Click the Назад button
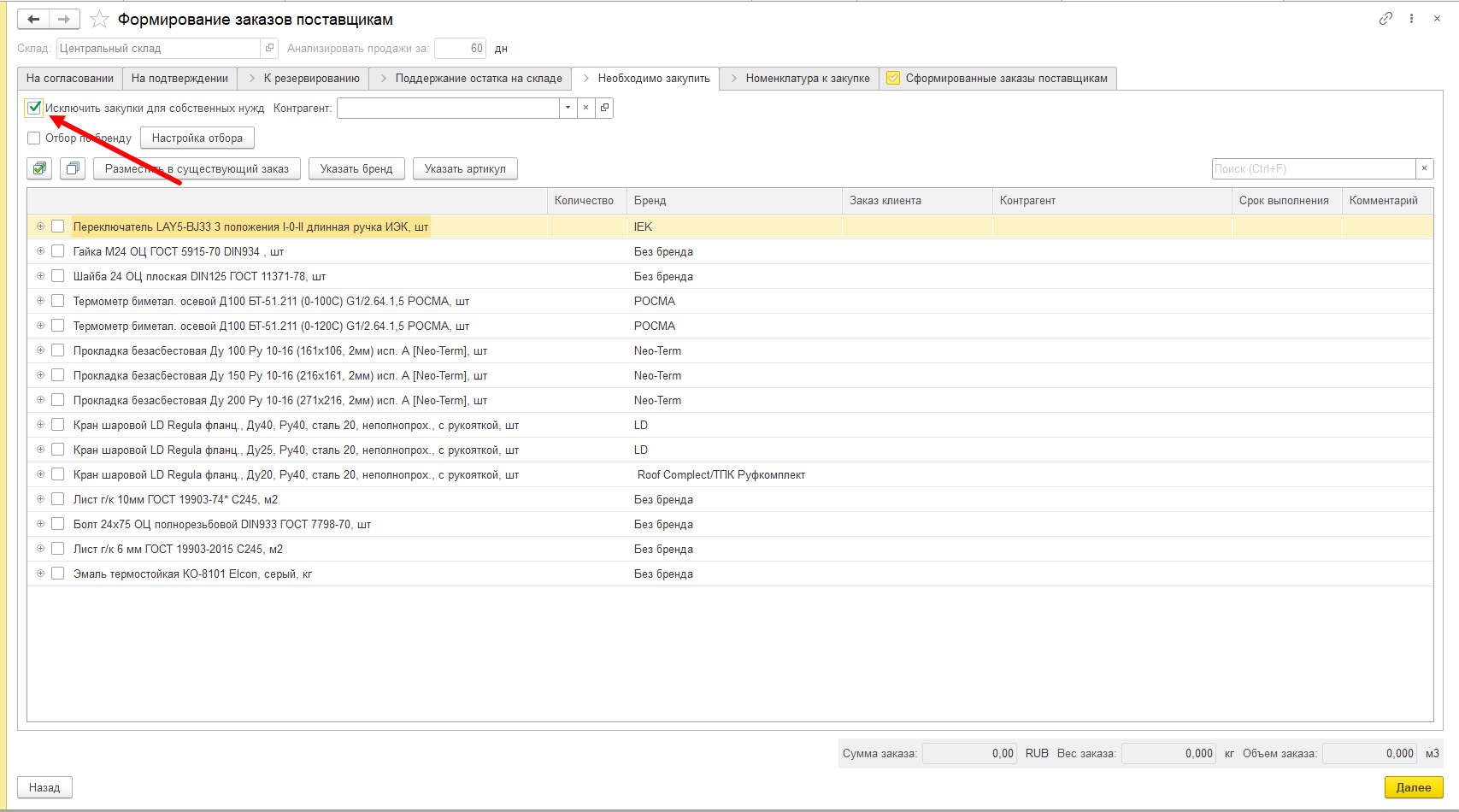The height and width of the screenshot is (812, 1459). pos(44,787)
